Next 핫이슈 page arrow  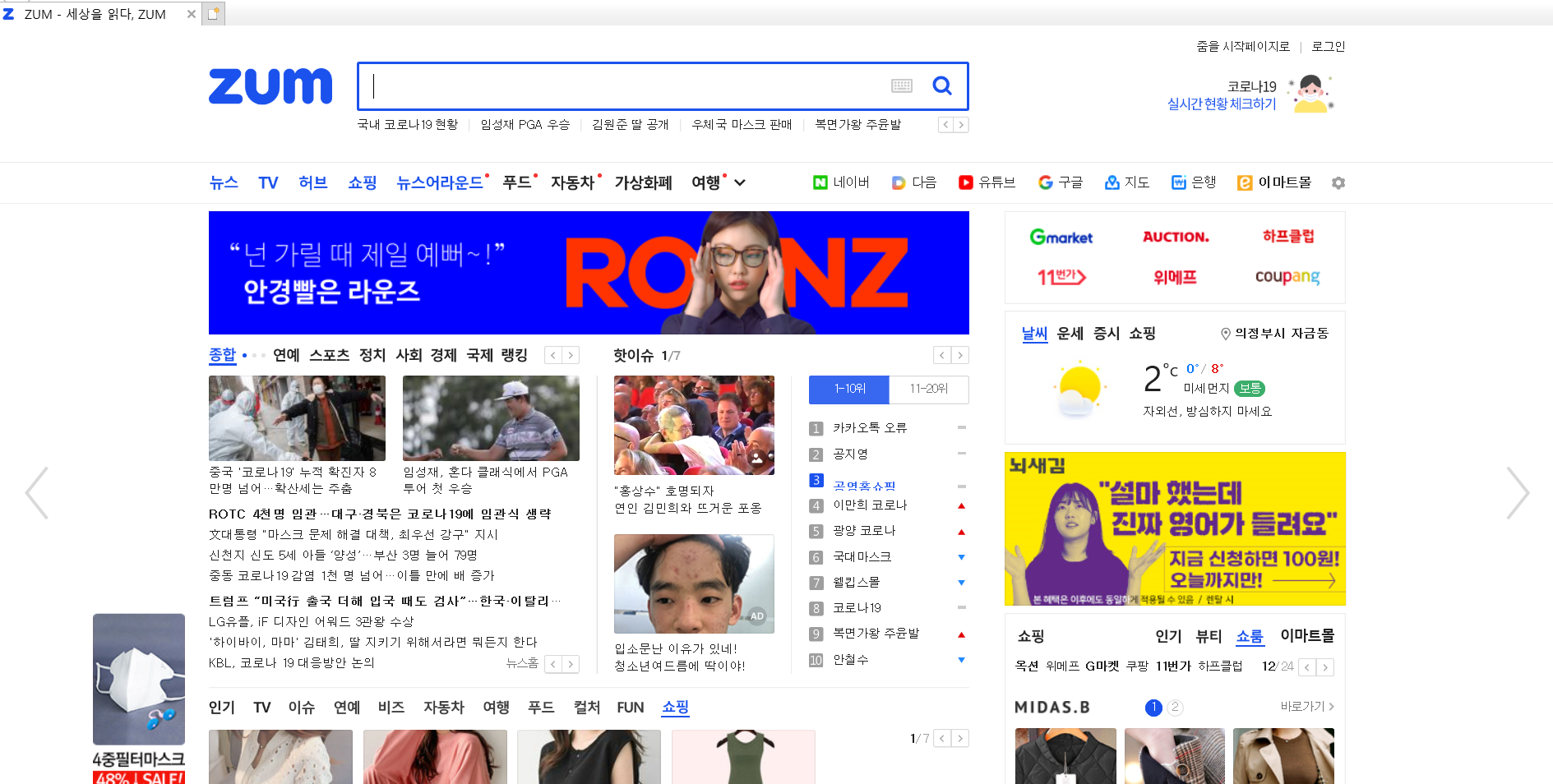(960, 355)
